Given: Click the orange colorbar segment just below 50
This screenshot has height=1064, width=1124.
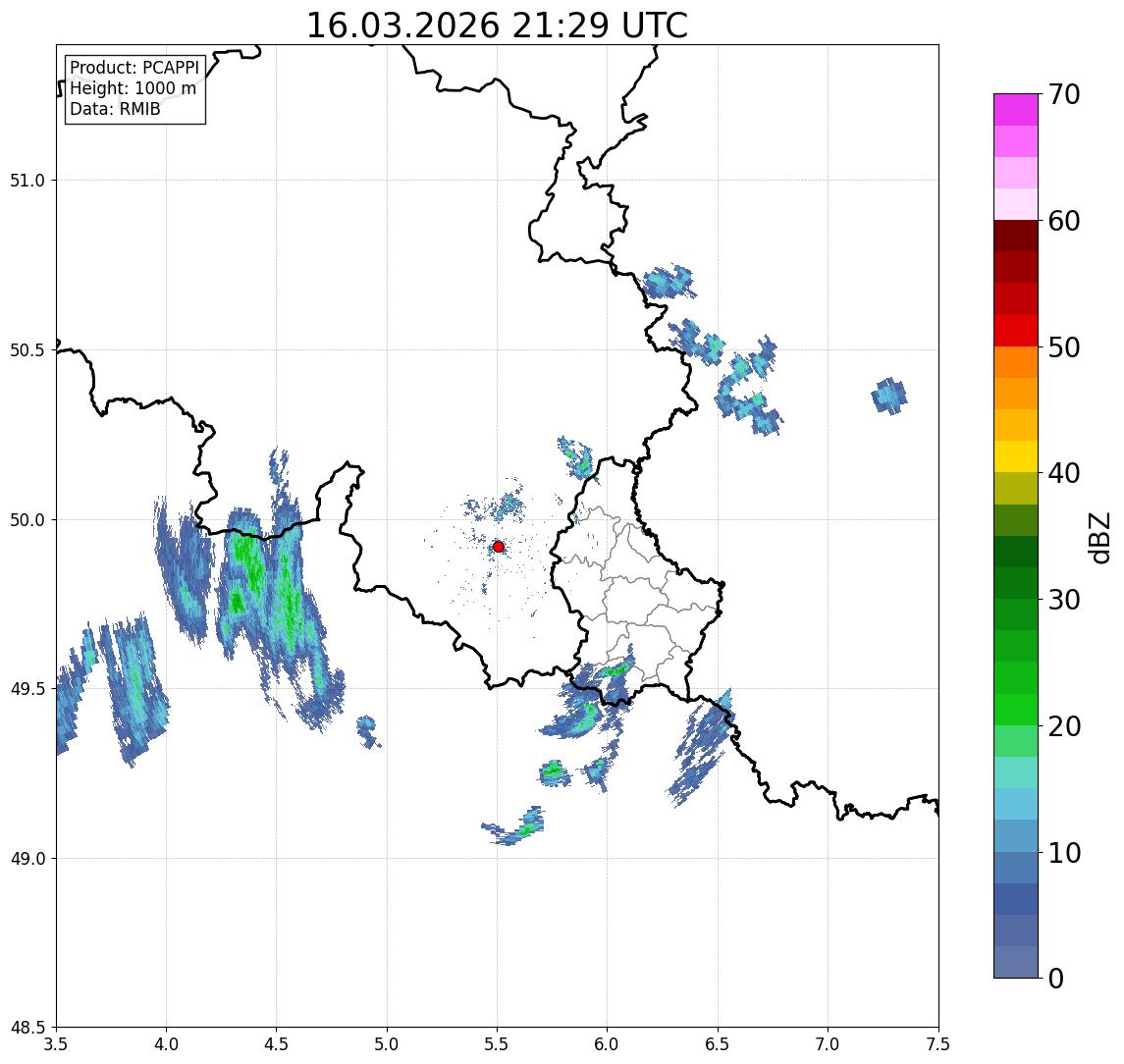Looking at the screenshot, I should click(1016, 362).
